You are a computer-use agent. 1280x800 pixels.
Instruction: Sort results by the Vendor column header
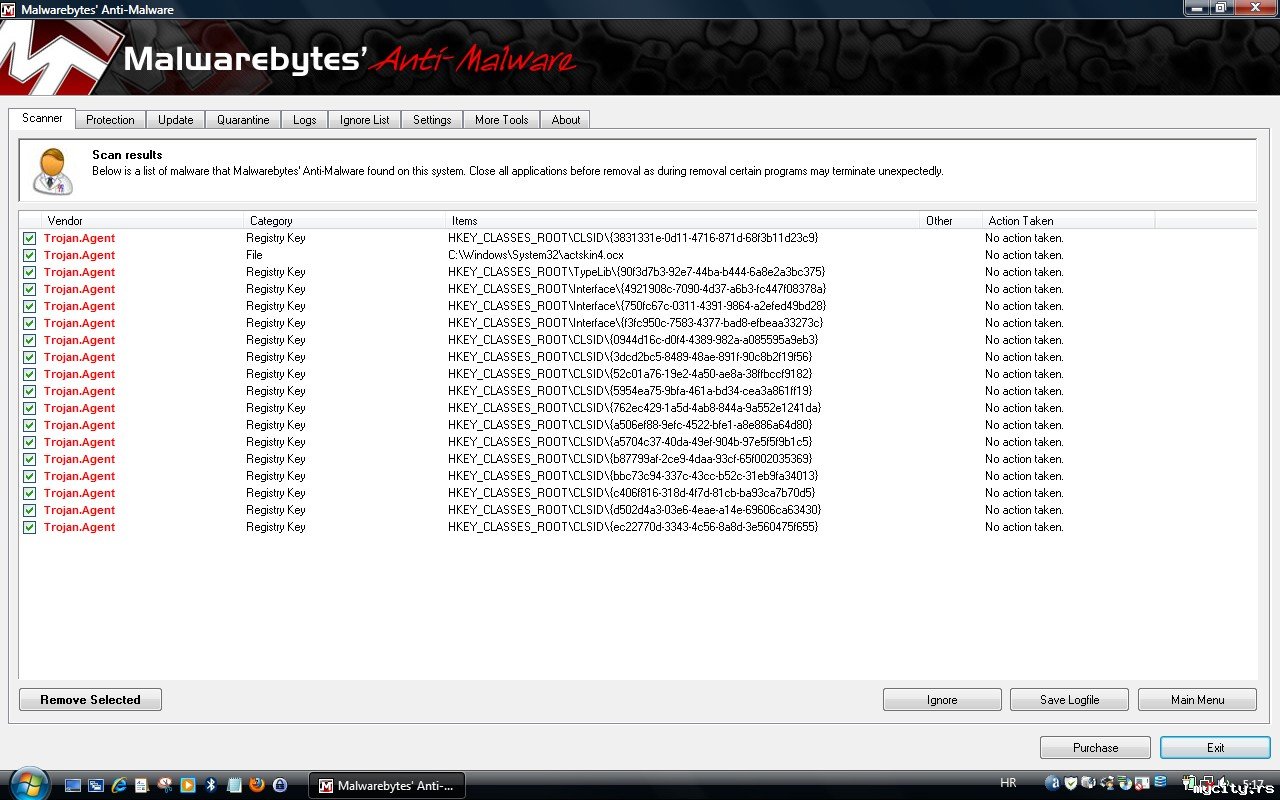coord(144,221)
